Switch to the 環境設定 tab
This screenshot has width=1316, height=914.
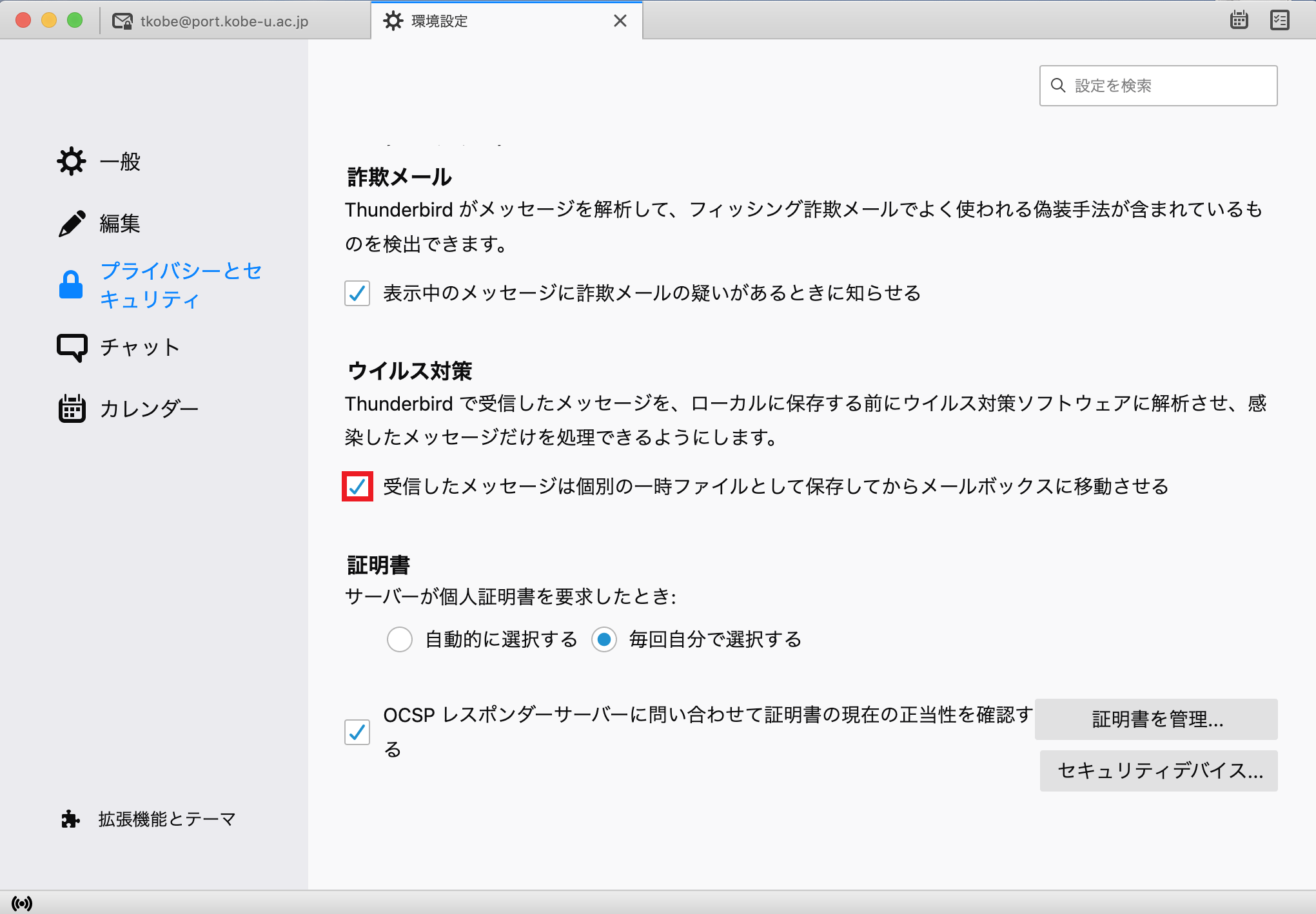coord(507,21)
